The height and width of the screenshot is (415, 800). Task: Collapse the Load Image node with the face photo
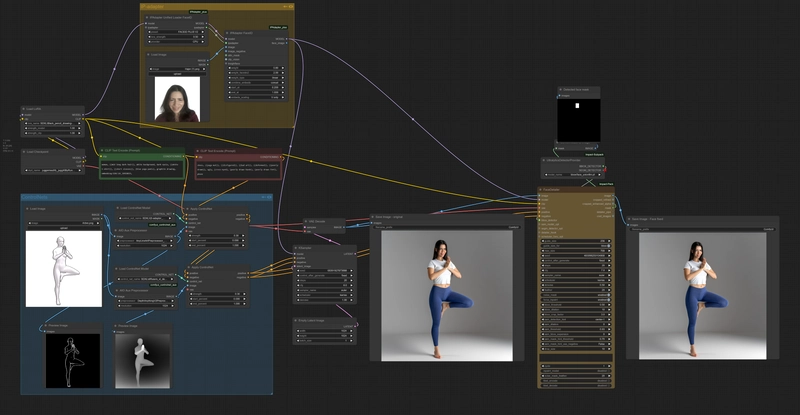click(148, 55)
